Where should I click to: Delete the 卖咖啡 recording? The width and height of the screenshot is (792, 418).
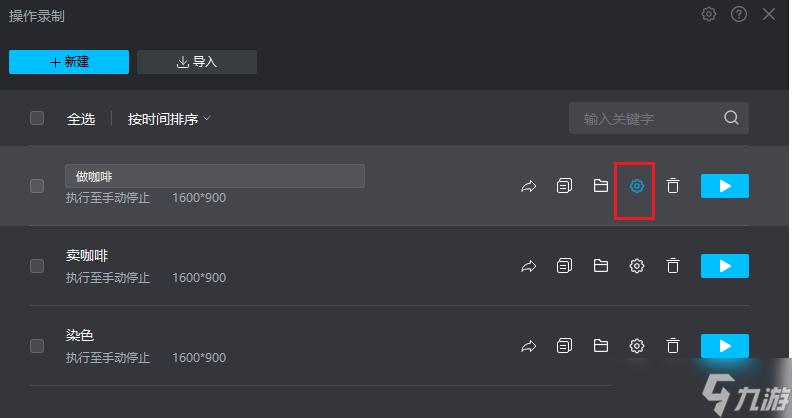click(x=672, y=266)
